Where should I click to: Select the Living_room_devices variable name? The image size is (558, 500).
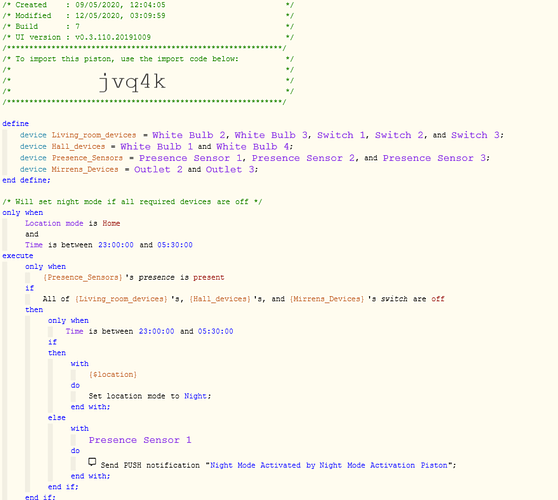coord(94,135)
